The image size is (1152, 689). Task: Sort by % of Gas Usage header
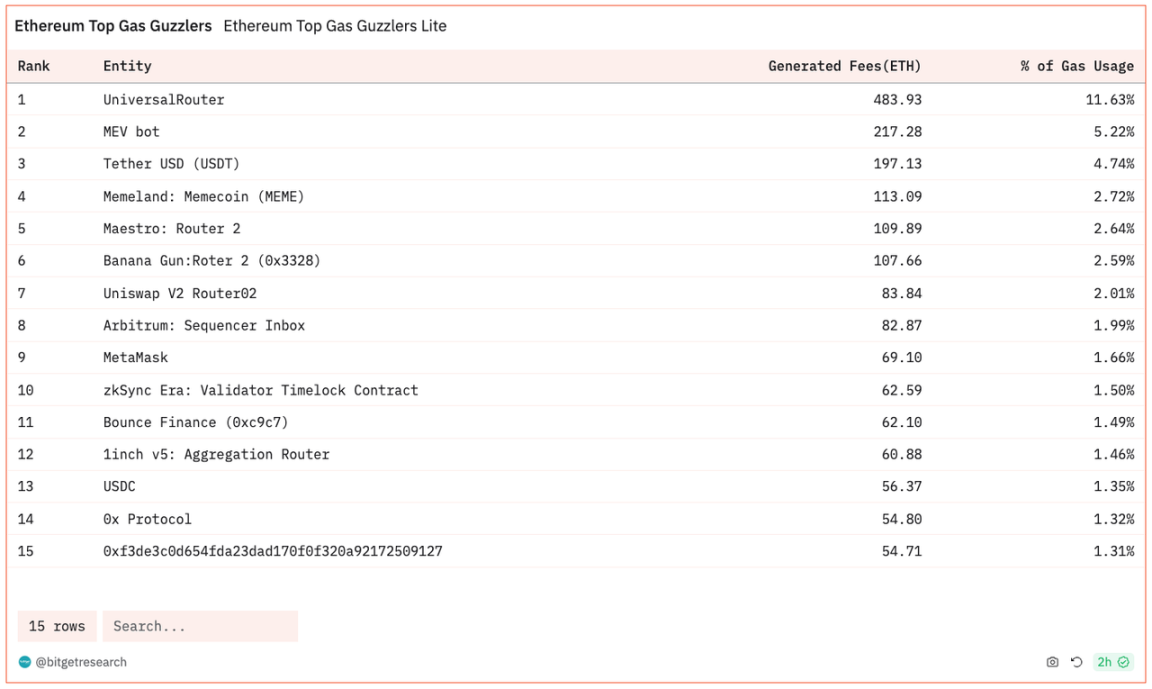click(1077, 66)
